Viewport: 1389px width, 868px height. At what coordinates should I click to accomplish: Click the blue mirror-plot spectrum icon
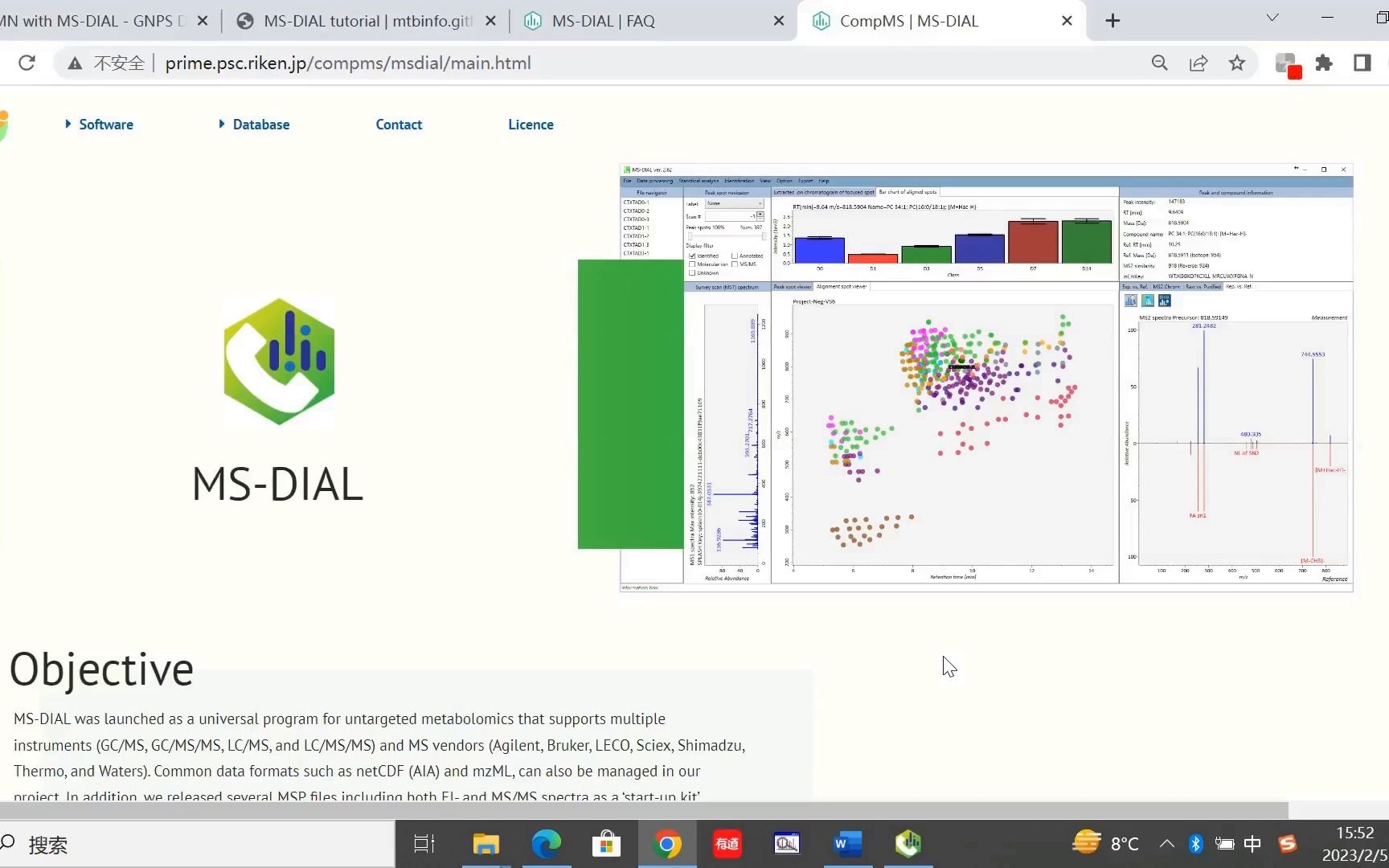click(x=1148, y=301)
